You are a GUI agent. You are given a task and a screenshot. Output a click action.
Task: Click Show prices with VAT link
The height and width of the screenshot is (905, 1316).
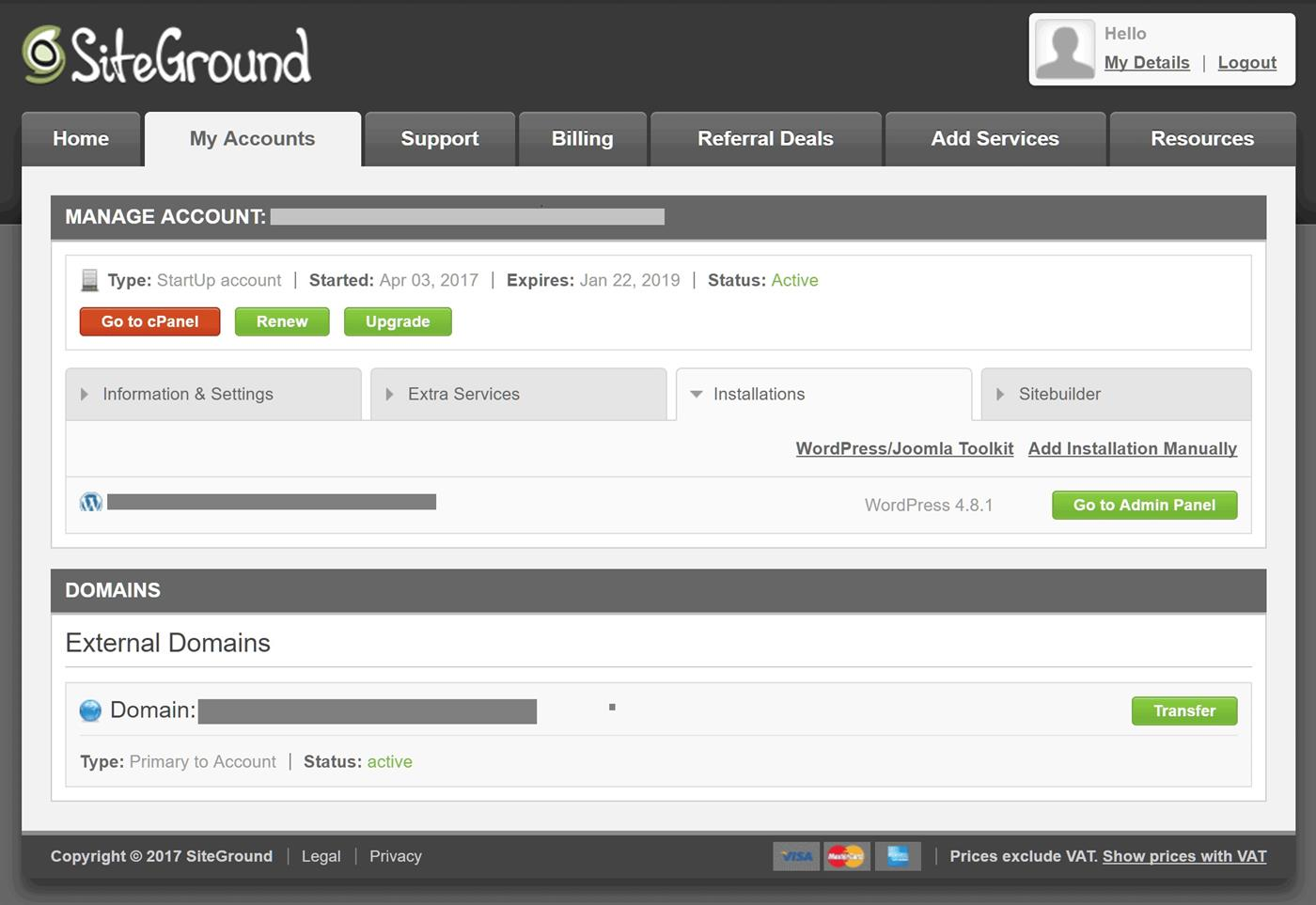pyautogui.click(x=1184, y=856)
